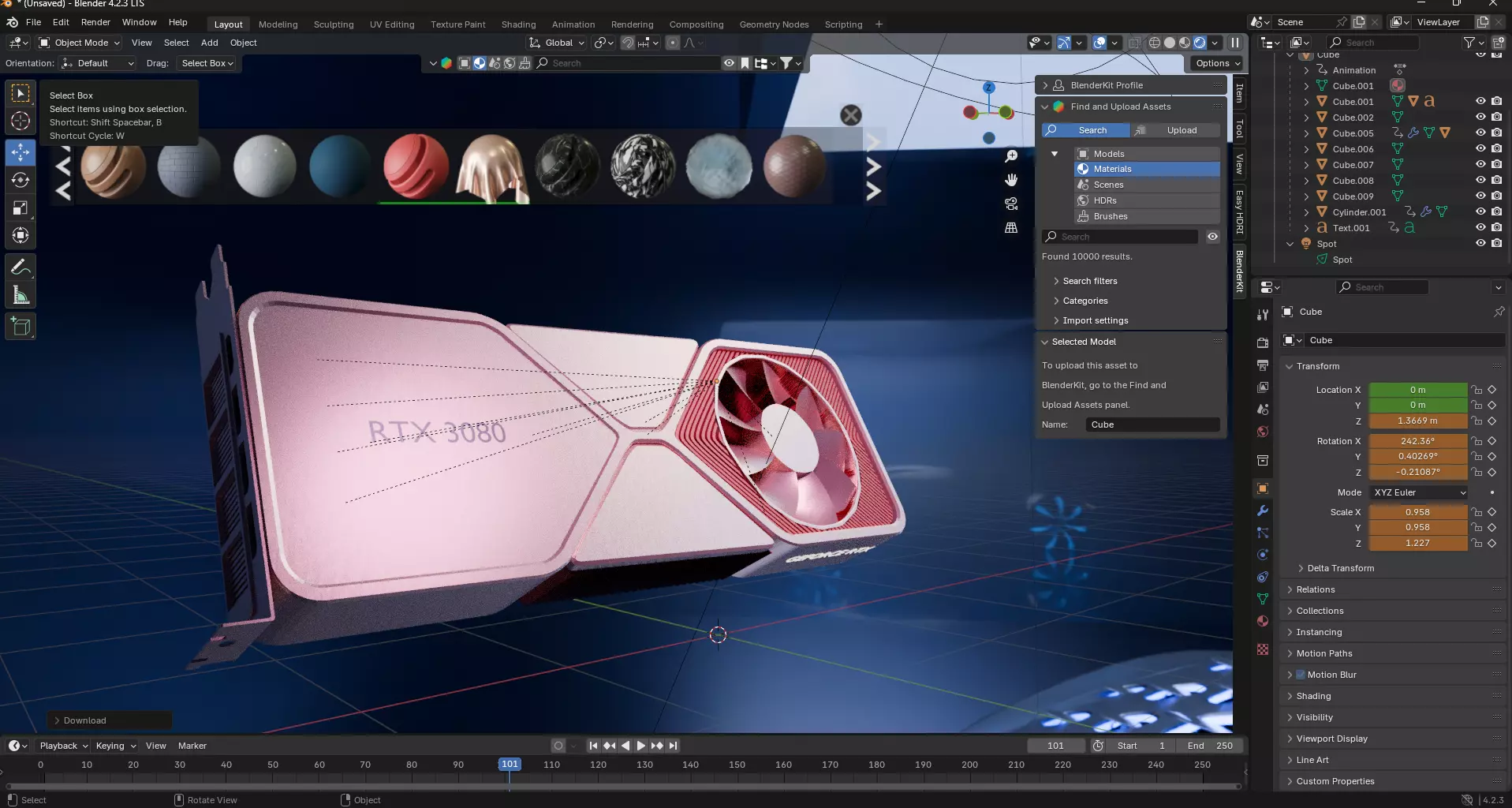The width and height of the screenshot is (1512, 808).
Task: Toggle viewport visibility of Cube.005
Action: click(x=1480, y=133)
